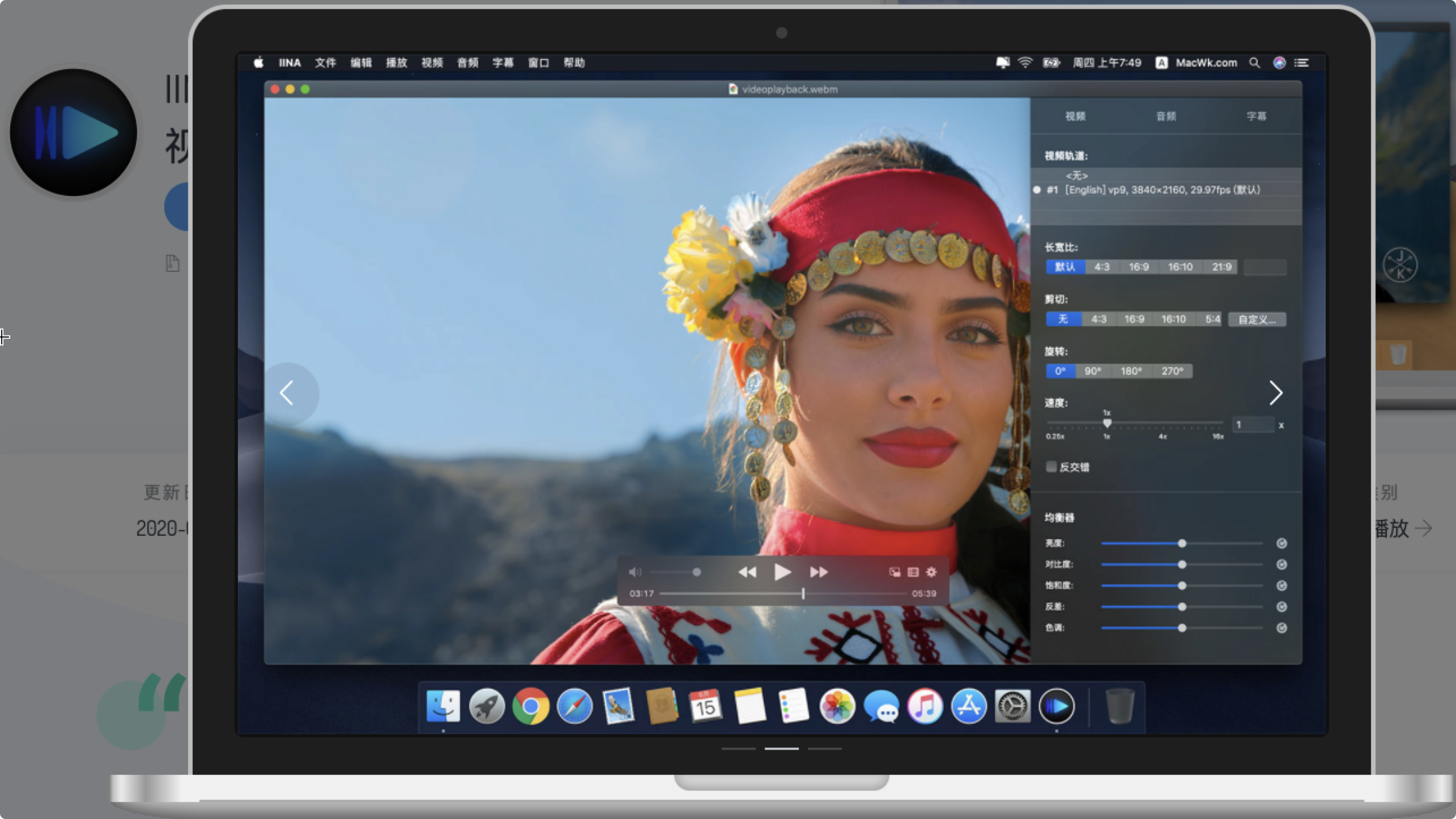This screenshot has width=1456, height=819.
Task: Click the play button in the playback controls
Action: pyautogui.click(x=782, y=572)
